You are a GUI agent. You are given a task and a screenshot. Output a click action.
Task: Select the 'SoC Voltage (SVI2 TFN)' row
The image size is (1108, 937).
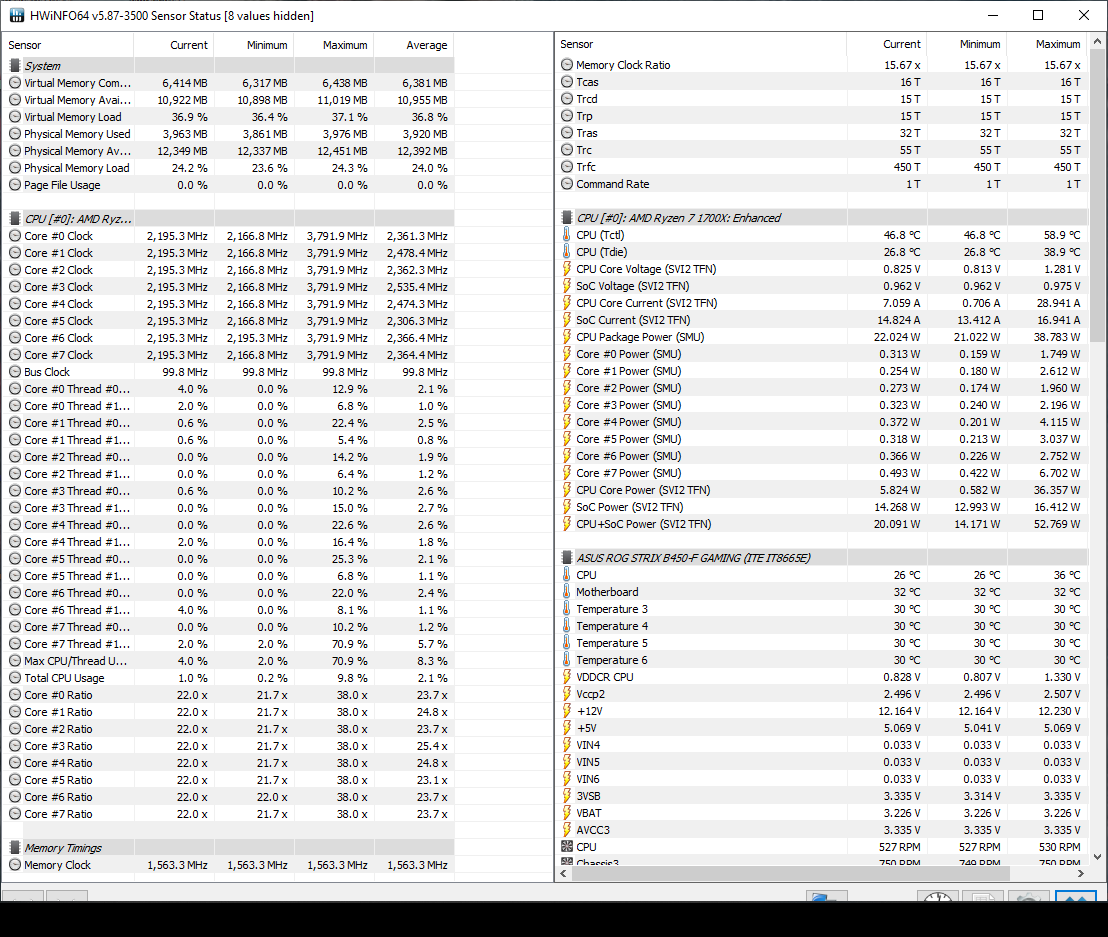pos(823,285)
